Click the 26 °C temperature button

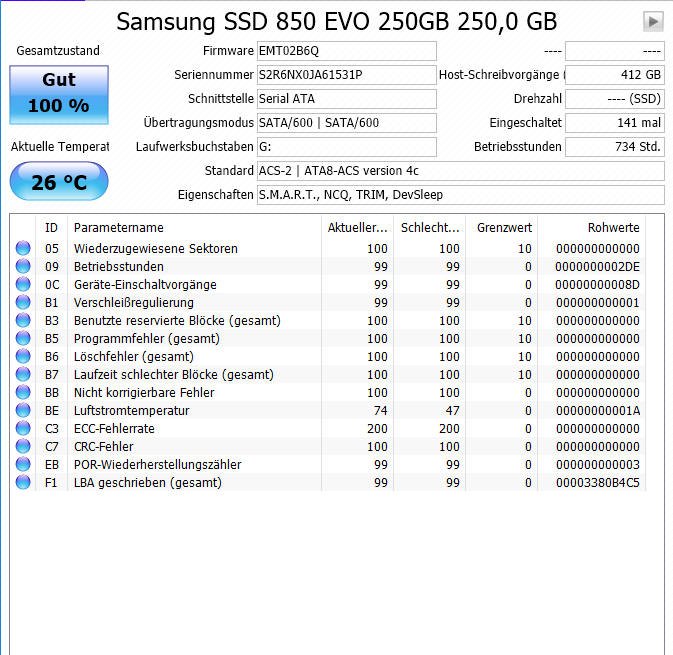59,182
